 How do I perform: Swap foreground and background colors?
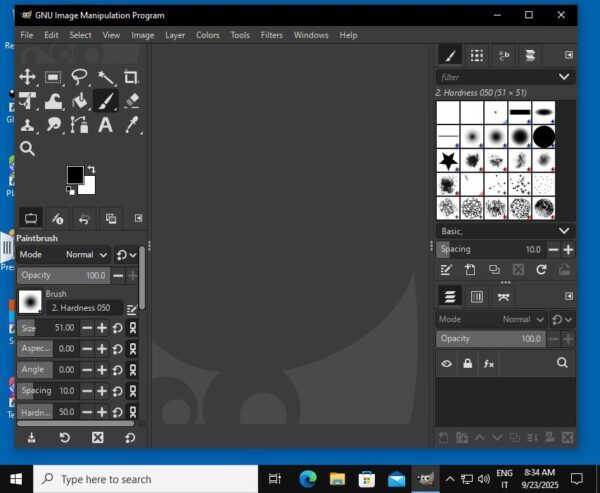tap(91, 169)
